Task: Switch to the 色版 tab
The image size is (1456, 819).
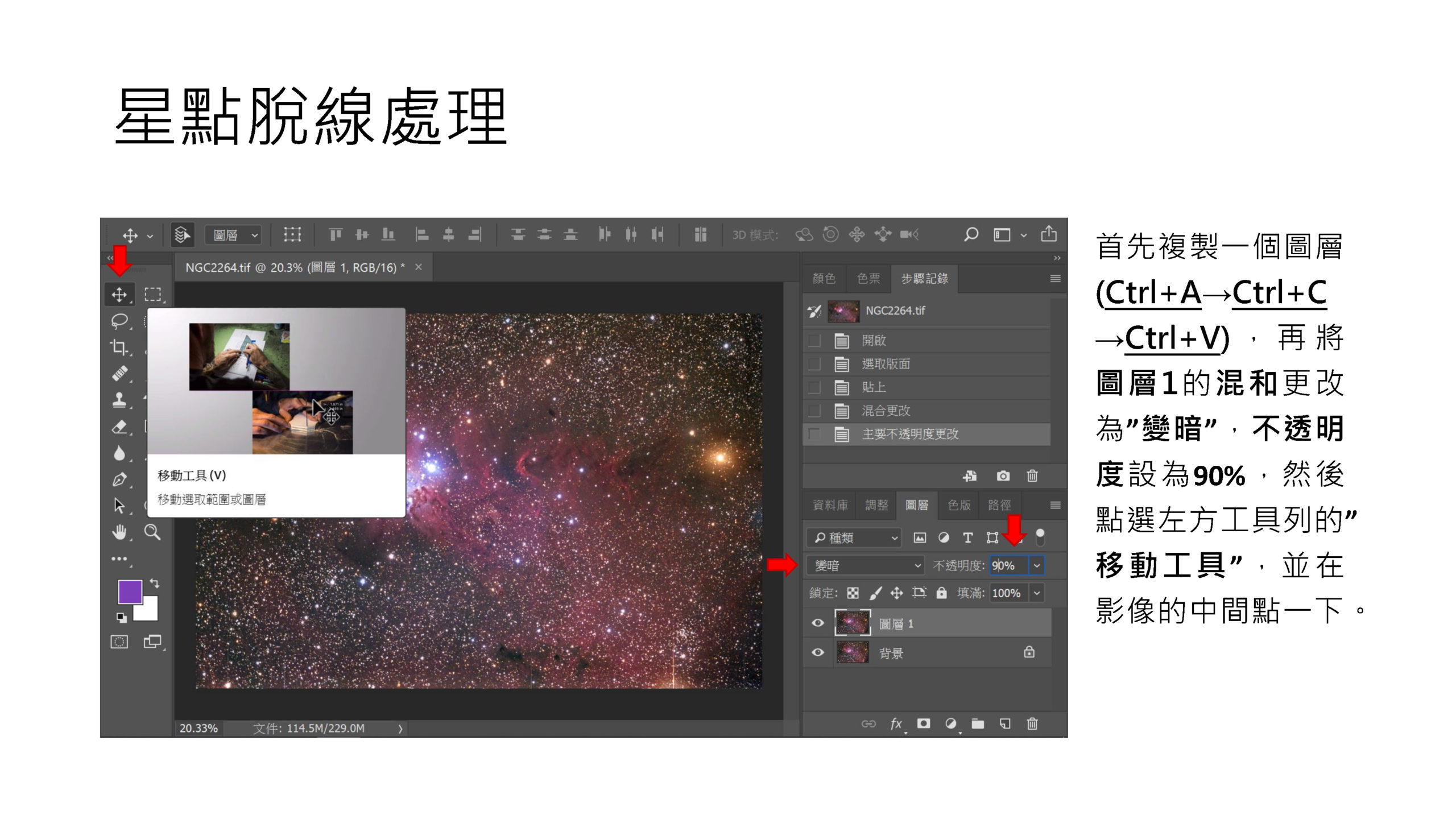Action: (x=959, y=505)
